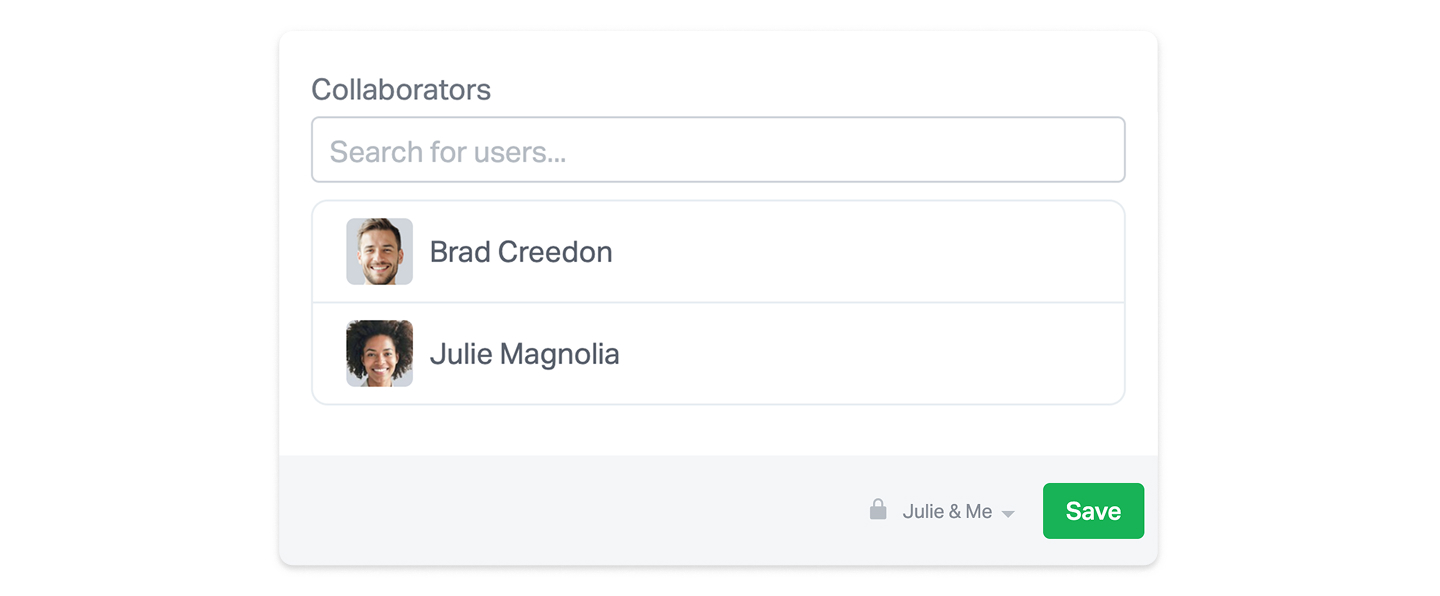Focus the Search for users field
The width and height of the screenshot is (1440, 596).
pos(718,150)
